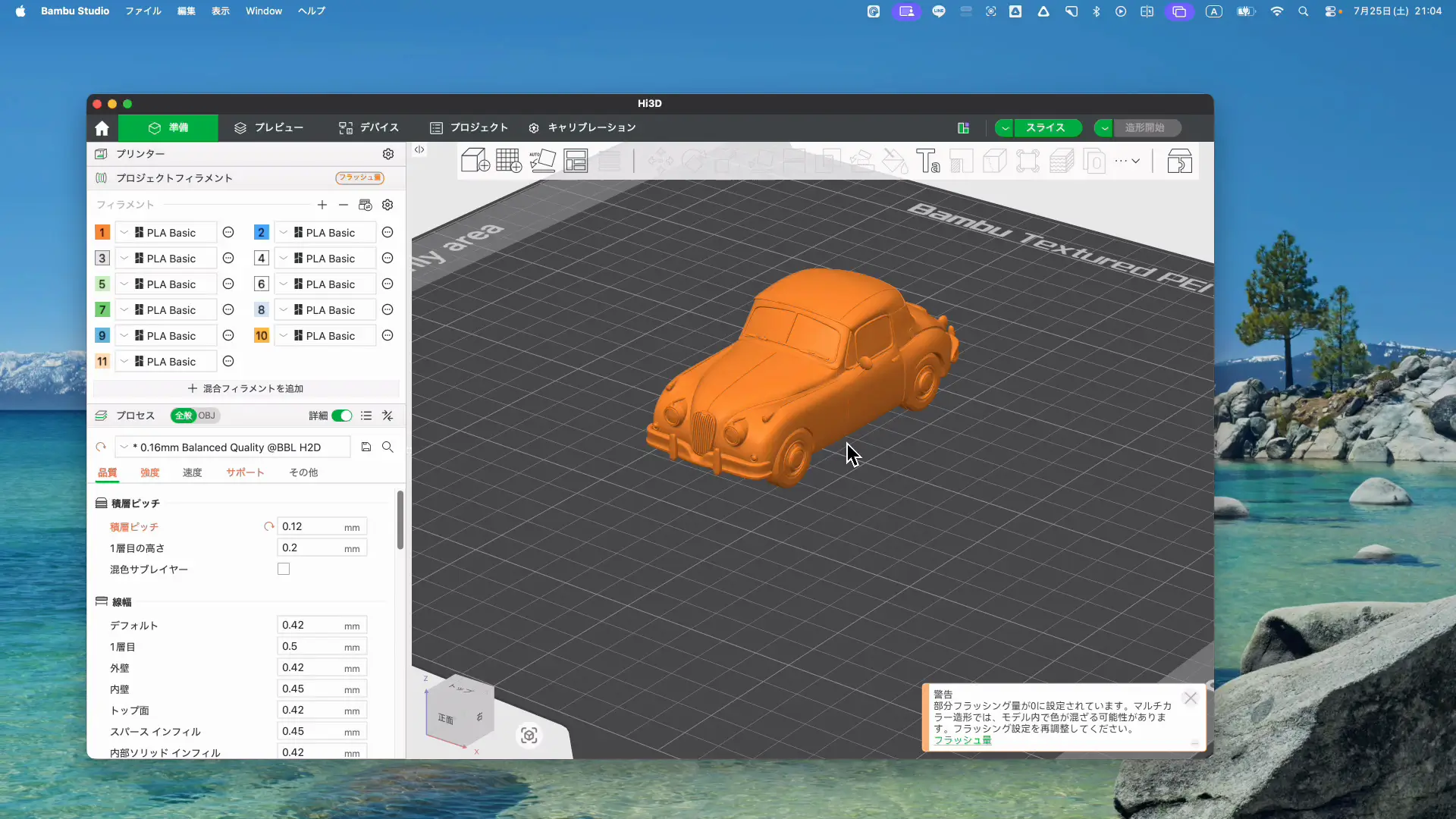Click the green plate layout icon

click(x=963, y=128)
